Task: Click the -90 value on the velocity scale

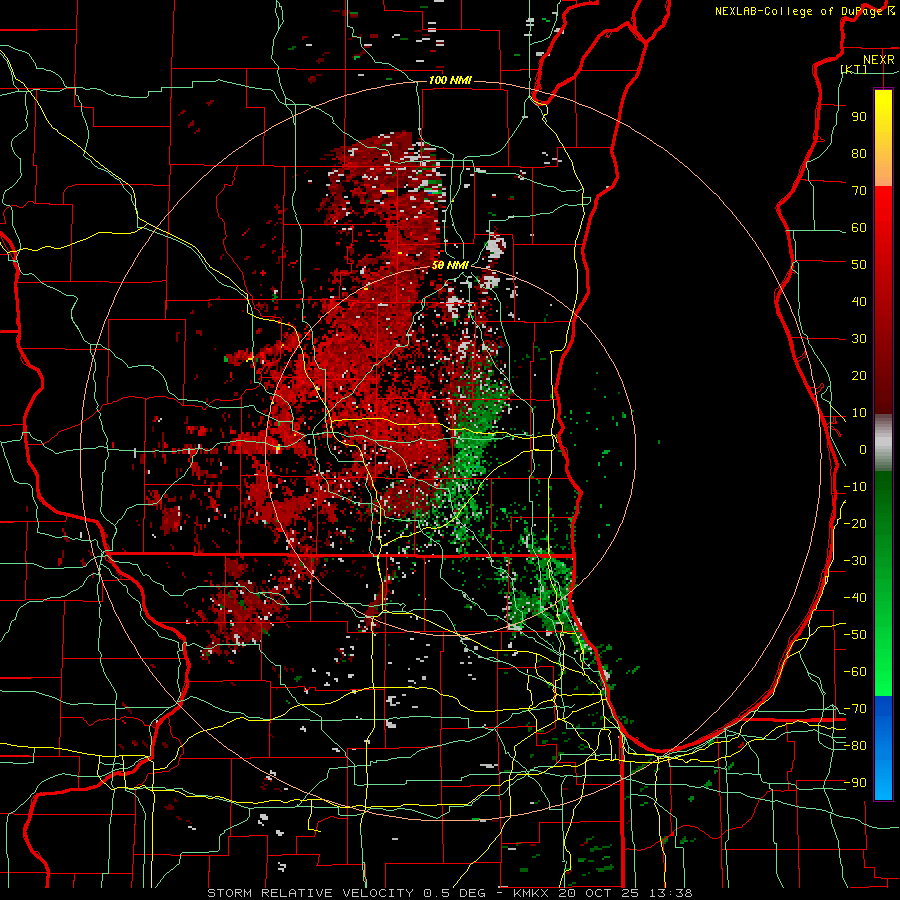Action: click(855, 783)
